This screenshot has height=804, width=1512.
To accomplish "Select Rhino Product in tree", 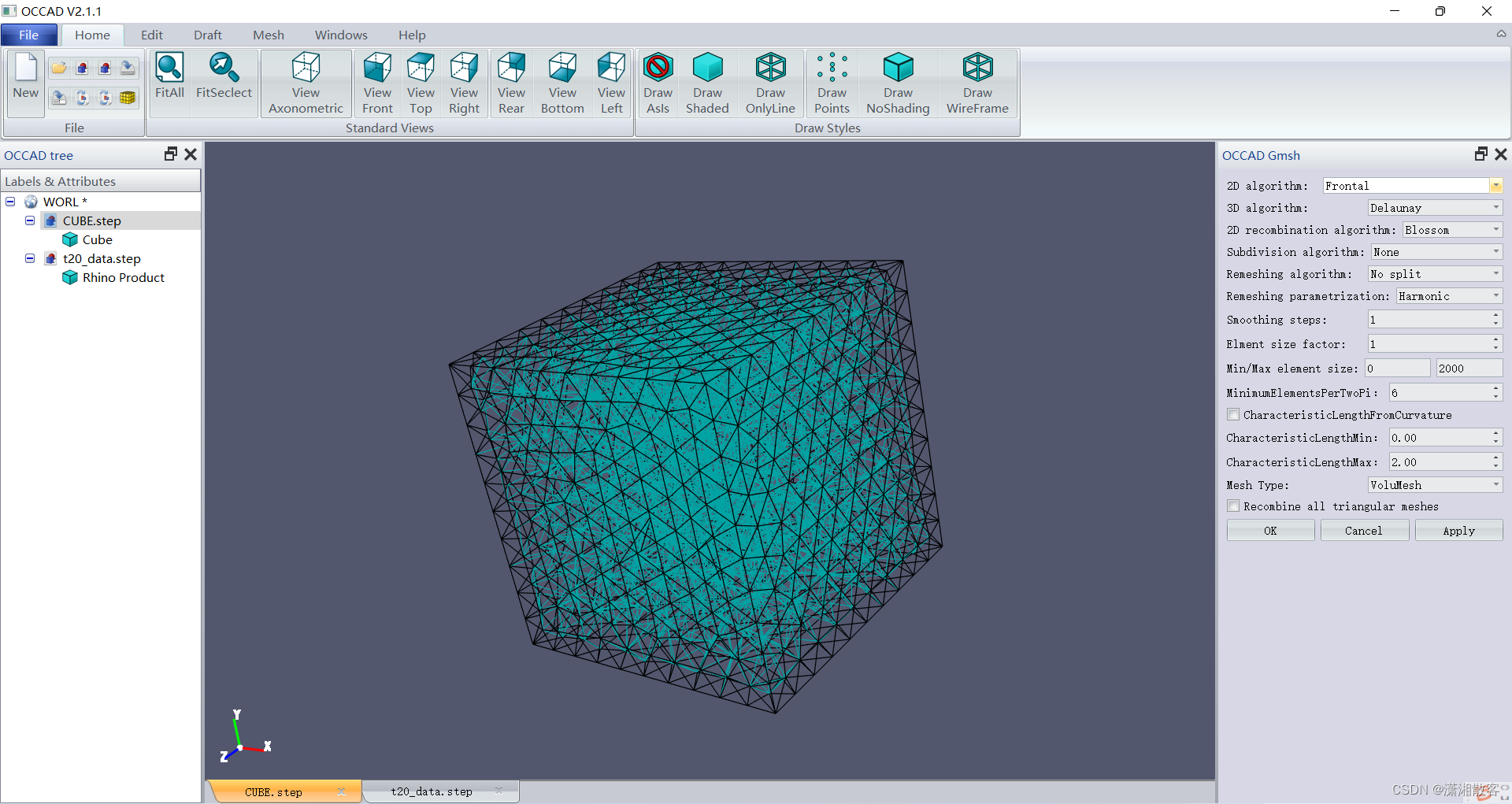I will pos(123,277).
